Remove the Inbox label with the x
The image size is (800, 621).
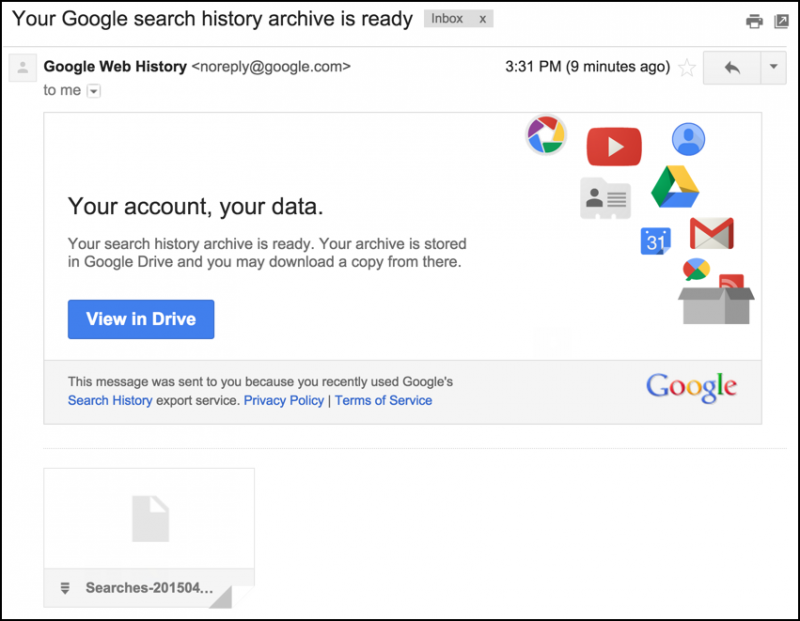tap(484, 18)
